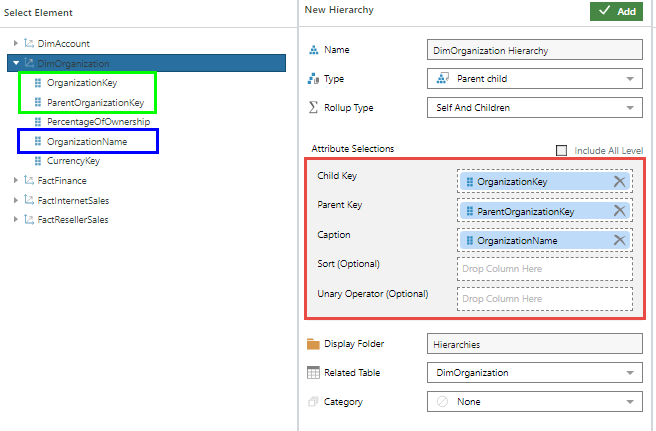The height and width of the screenshot is (431, 656).
Task: Remove ParentOrganizationKey from Parent Key field
Action: (620, 211)
